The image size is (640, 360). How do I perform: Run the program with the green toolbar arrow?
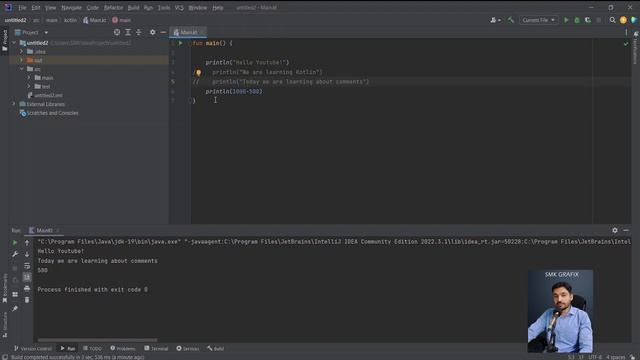point(566,20)
